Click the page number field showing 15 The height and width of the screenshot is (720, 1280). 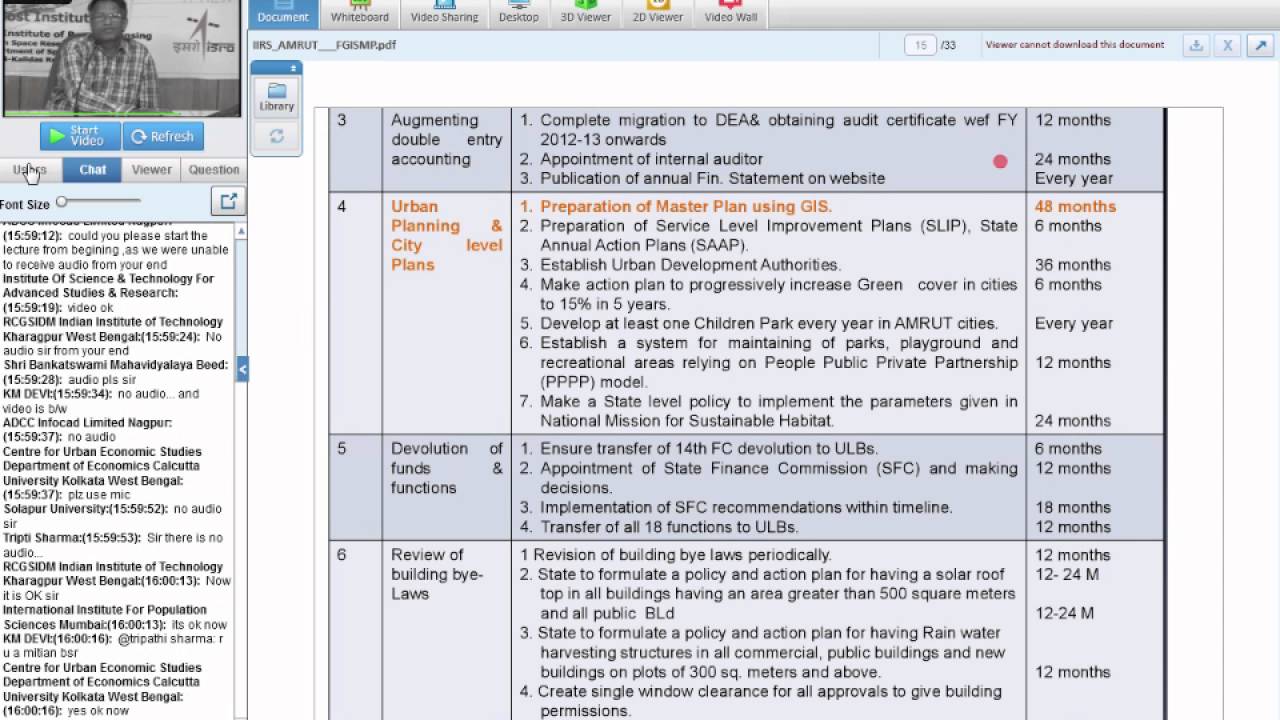920,45
